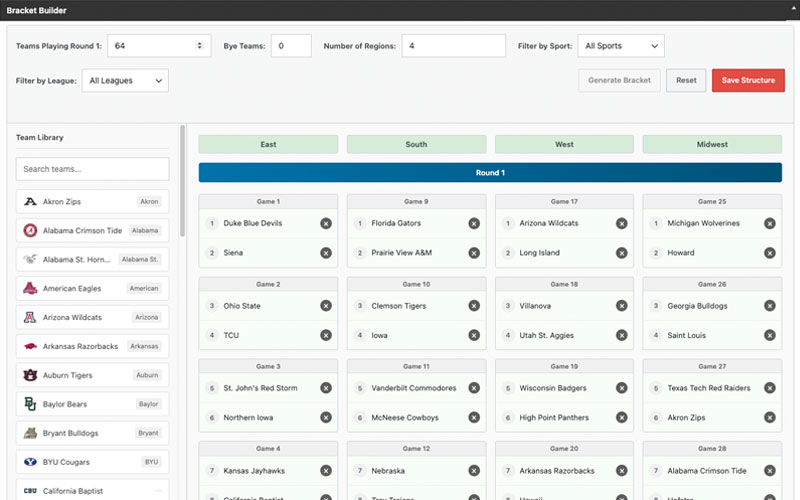Click the Game 1 header
Image resolution: width=800 pixels, height=500 pixels.
coord(268,202)
